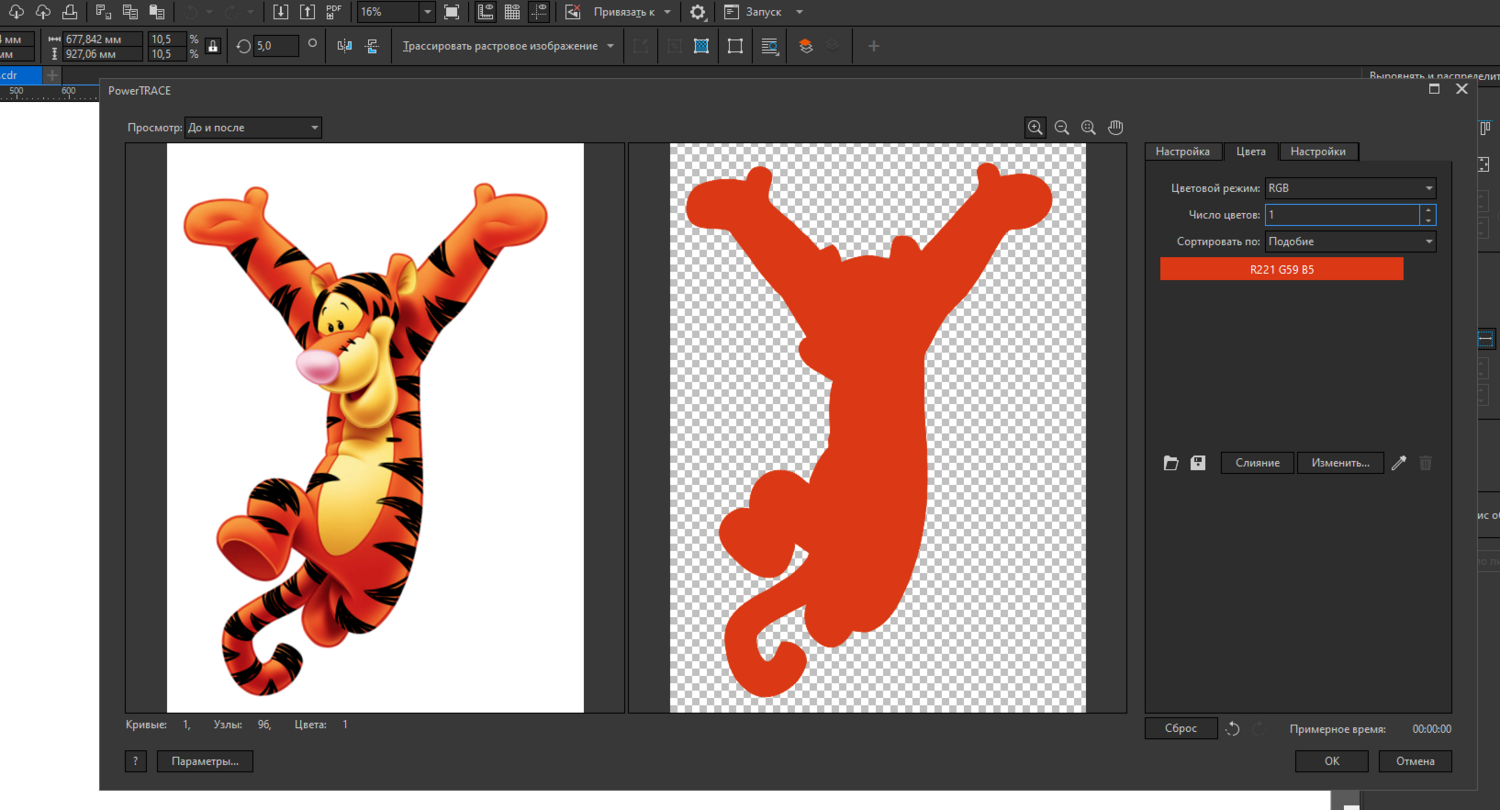Increase the Число цветов spinner value

[1429, 210]
